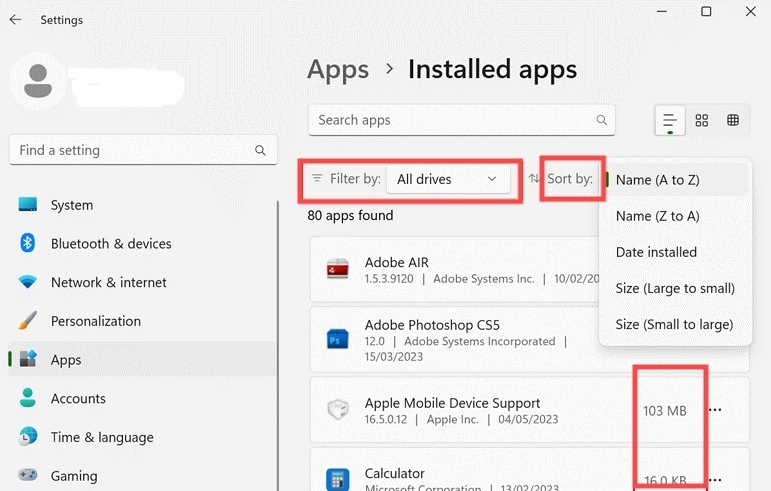The height and width of the screenshot is (491, 771).
Task: Open more options for Apple Mobile Device Support
Action: click(715, 409)
